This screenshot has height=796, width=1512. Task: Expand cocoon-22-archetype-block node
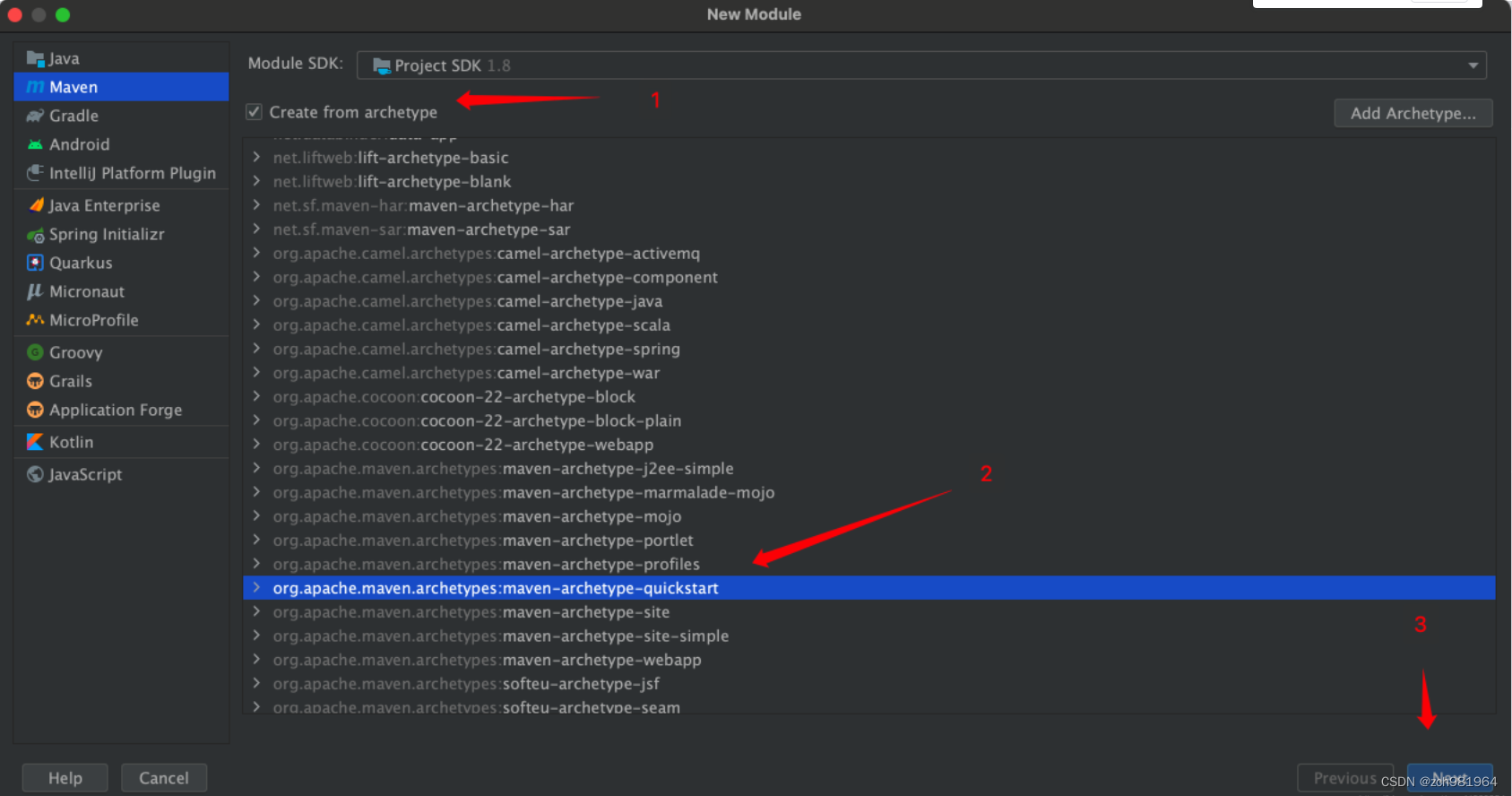tap(256, 396)
